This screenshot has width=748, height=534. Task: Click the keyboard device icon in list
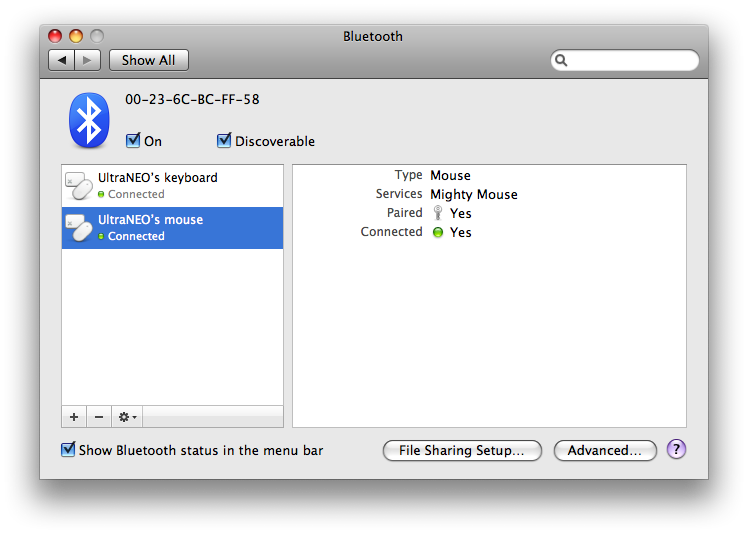(79, 186)
